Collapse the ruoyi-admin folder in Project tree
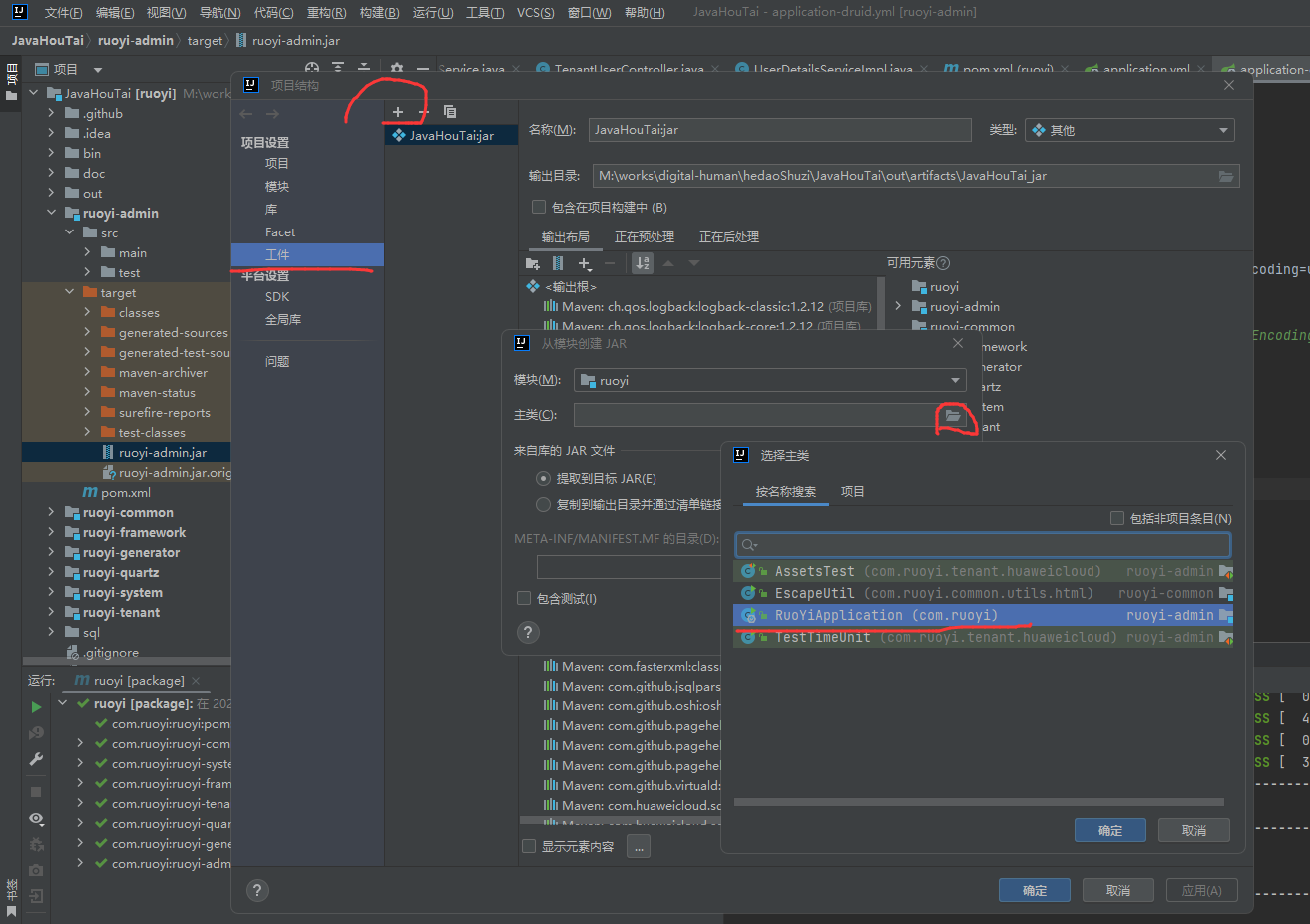 51,213
